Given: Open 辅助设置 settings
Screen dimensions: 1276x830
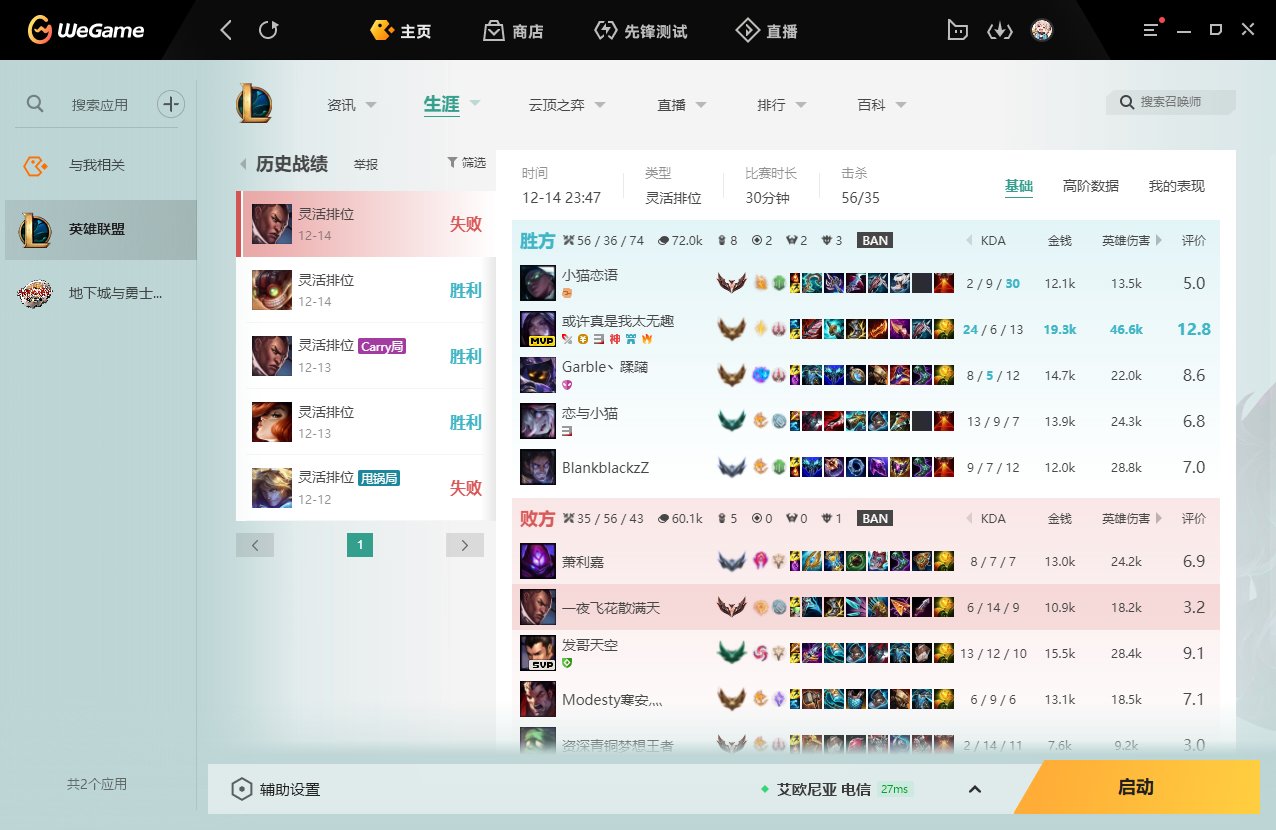Looking at the screenshot, I should 276,789.
